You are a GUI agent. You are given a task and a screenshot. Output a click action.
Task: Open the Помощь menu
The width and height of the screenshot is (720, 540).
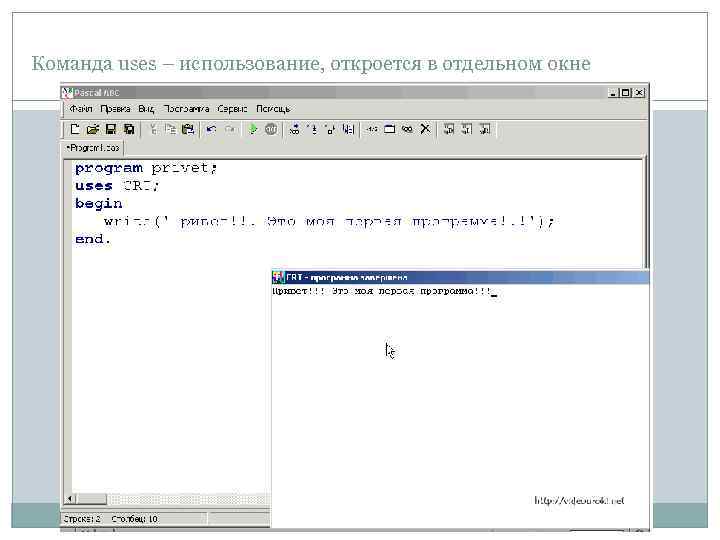point(273,109)
